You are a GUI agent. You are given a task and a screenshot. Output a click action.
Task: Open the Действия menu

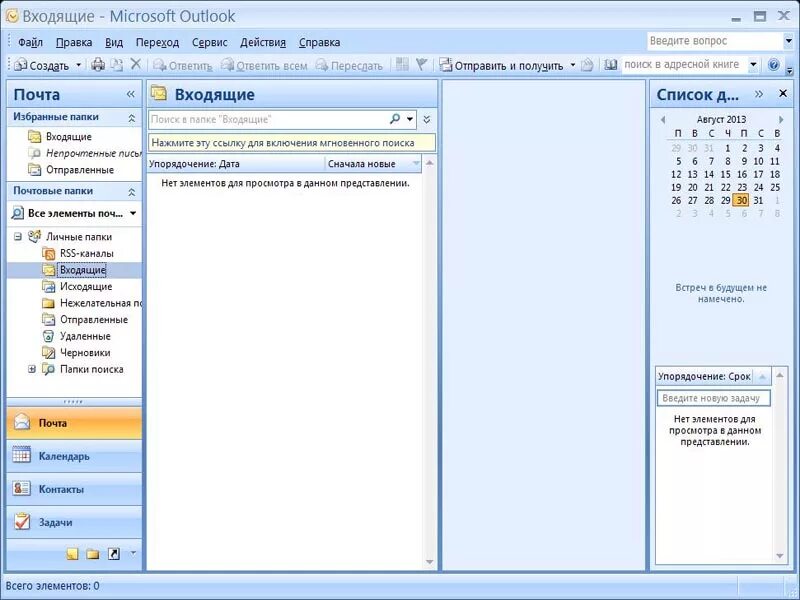263,42
